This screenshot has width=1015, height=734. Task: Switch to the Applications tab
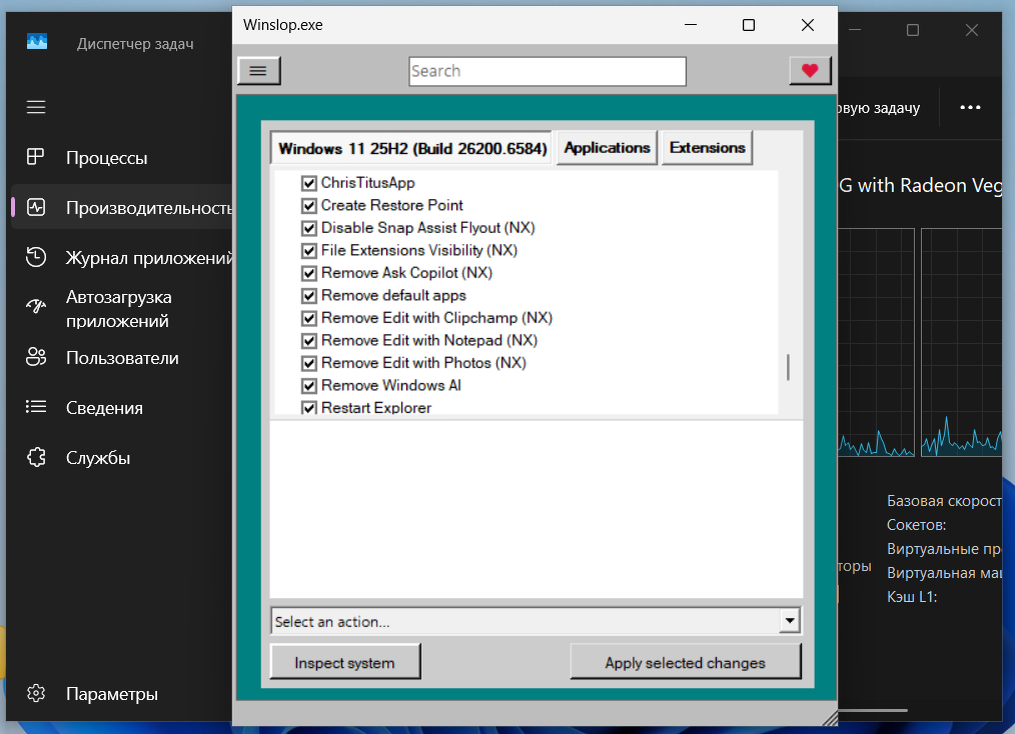tap(607, 148)
